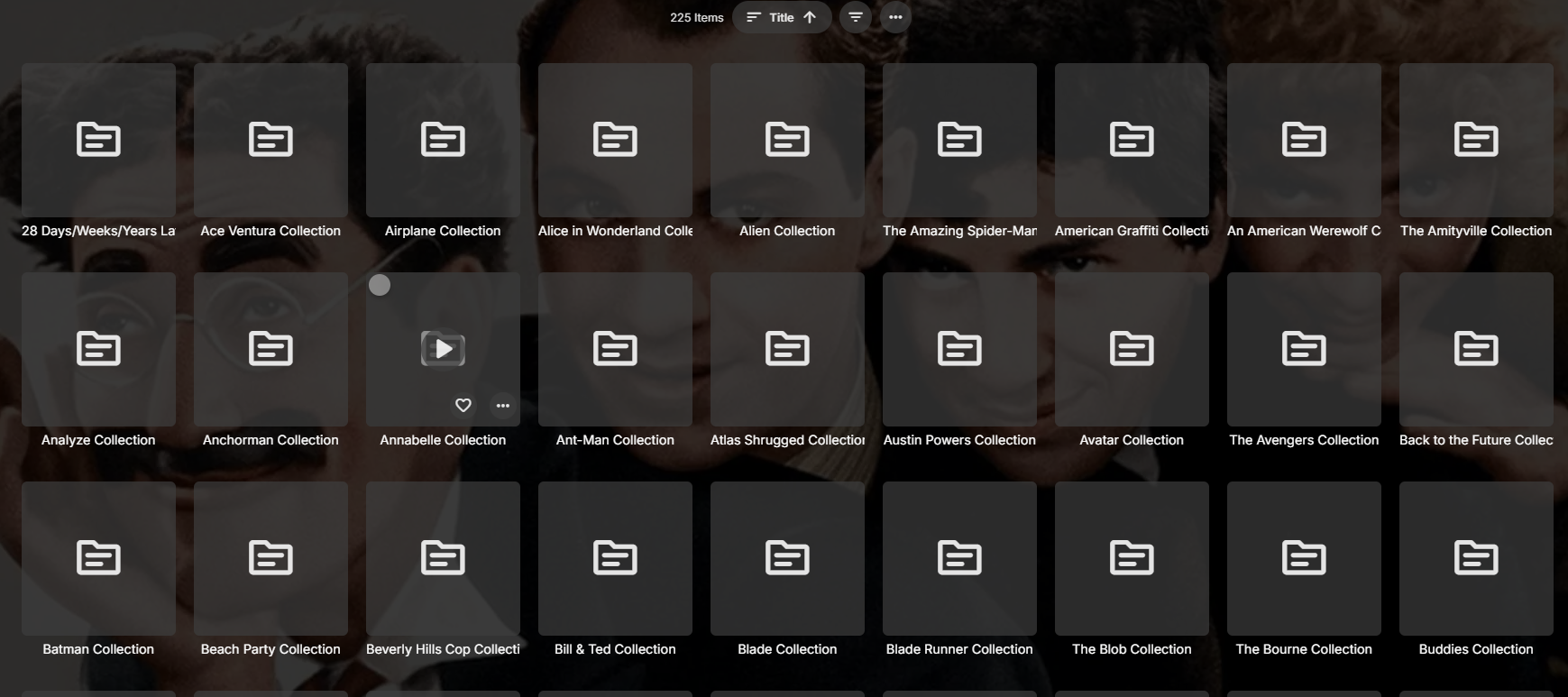This screenshot has height=697, width=1568.
Task: Select the Avatar Collection folder icon
Action: pyautogui.click(x=1132, y=349)
